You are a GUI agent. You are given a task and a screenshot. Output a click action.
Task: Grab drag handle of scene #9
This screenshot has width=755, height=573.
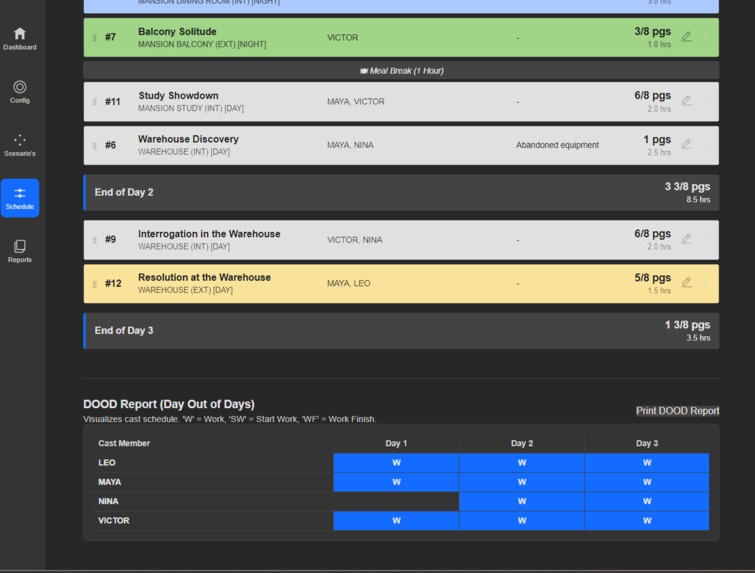[95, 240]
